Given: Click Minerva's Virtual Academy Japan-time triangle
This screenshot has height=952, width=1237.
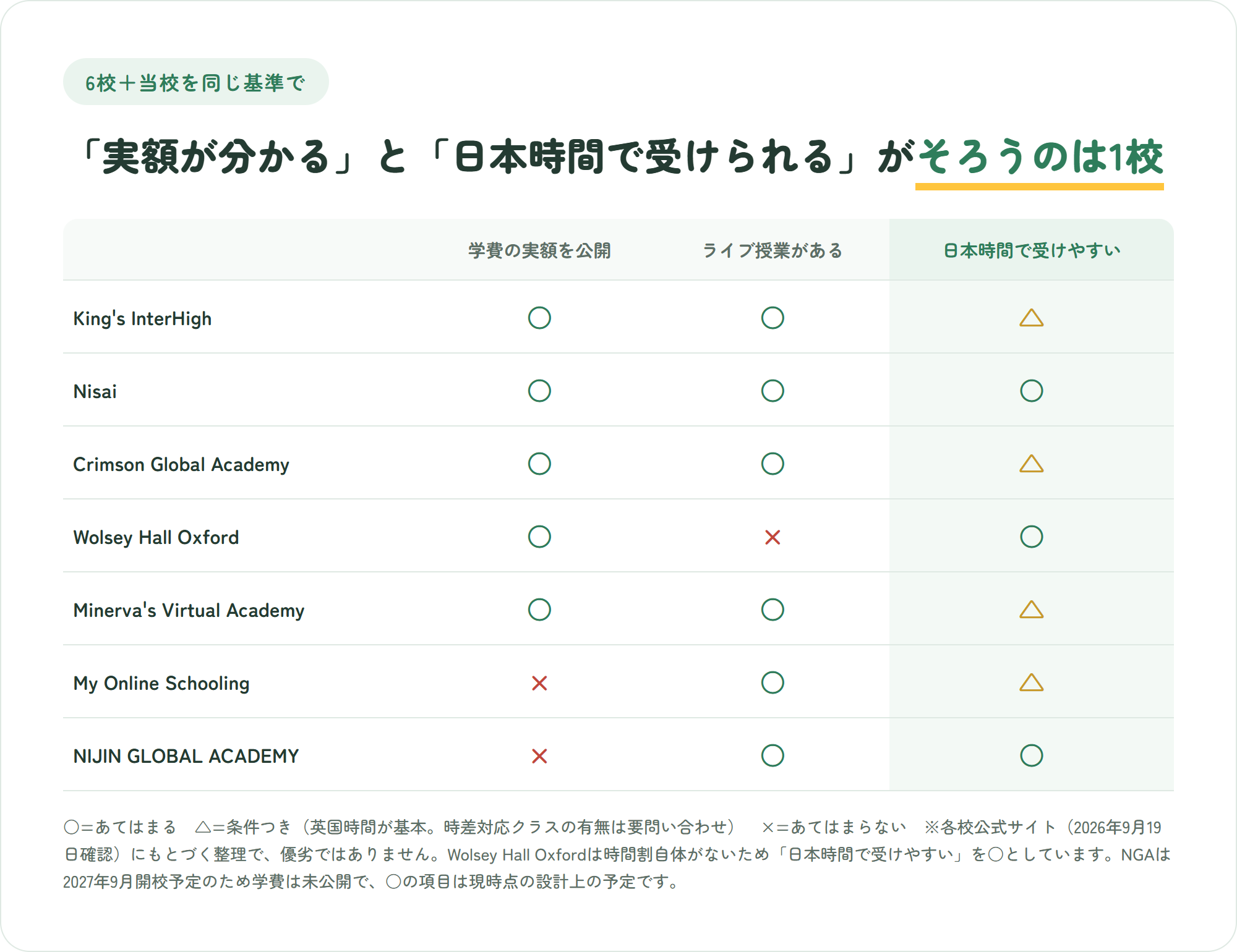Looking at the screenshot, I should pyautogui.click(x=1032, y=610).
